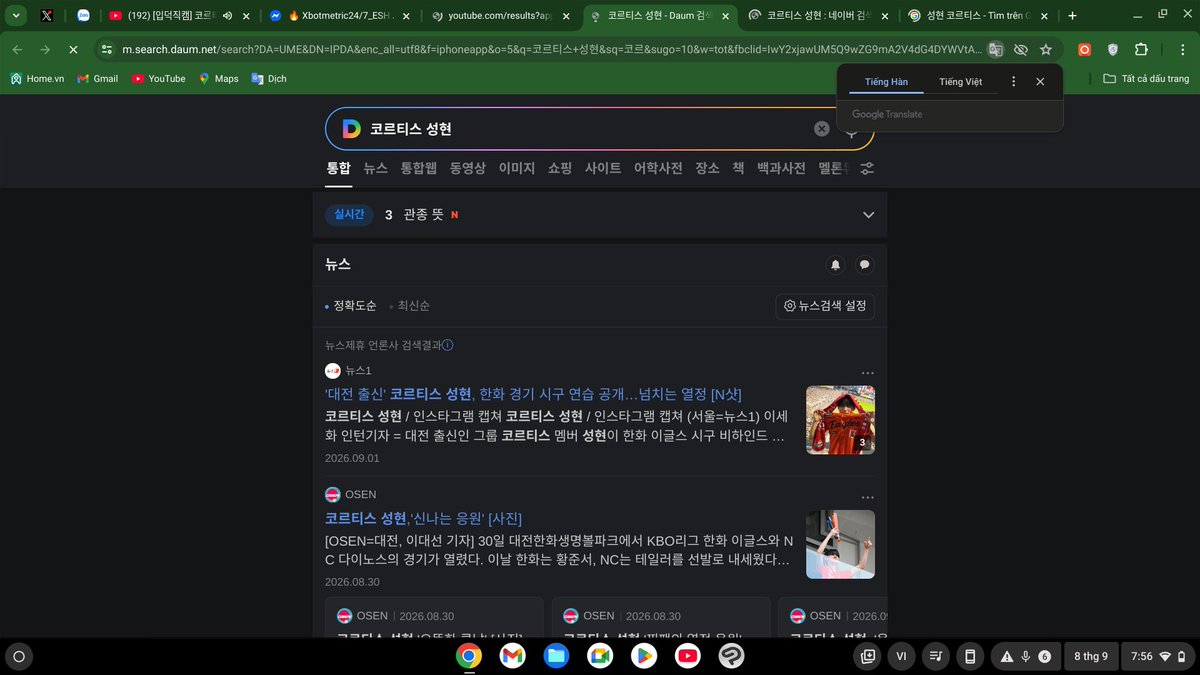
Task: Open 뉴스검색 설정 button
Action: [825, 306]
